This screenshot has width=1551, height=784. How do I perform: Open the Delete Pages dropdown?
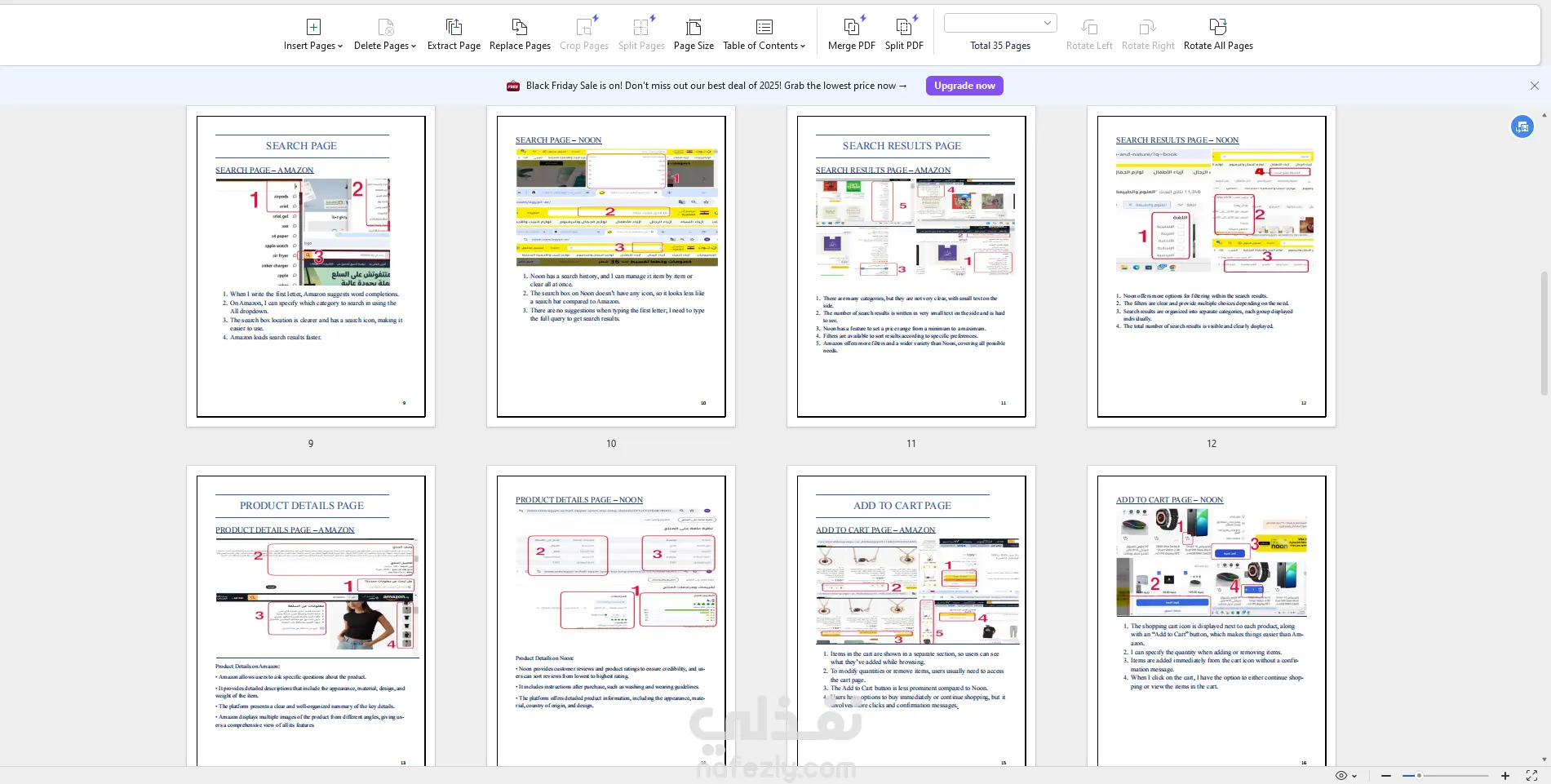click(x=385, y=35)
